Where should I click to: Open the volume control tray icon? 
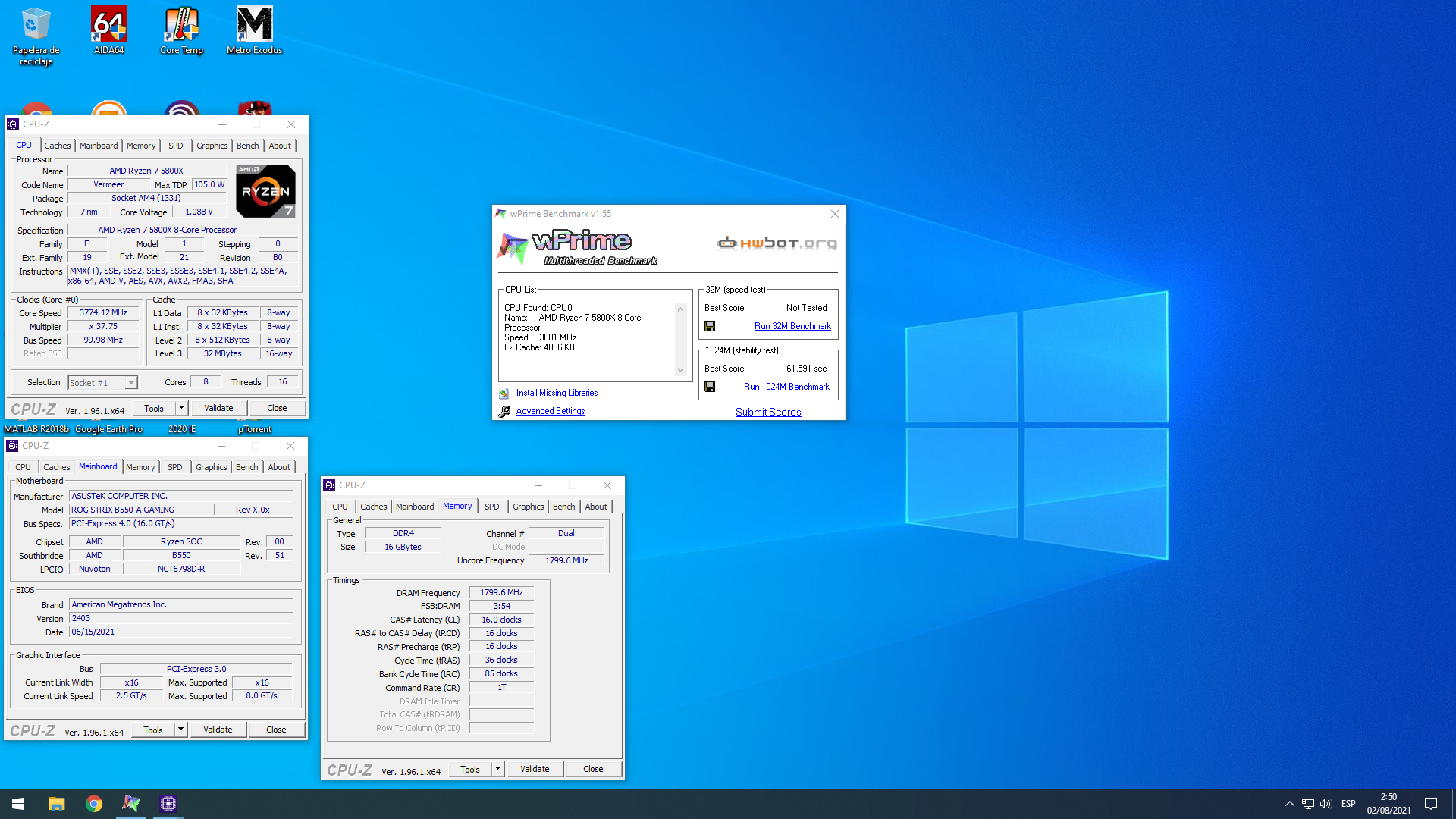coord(1326,804)
